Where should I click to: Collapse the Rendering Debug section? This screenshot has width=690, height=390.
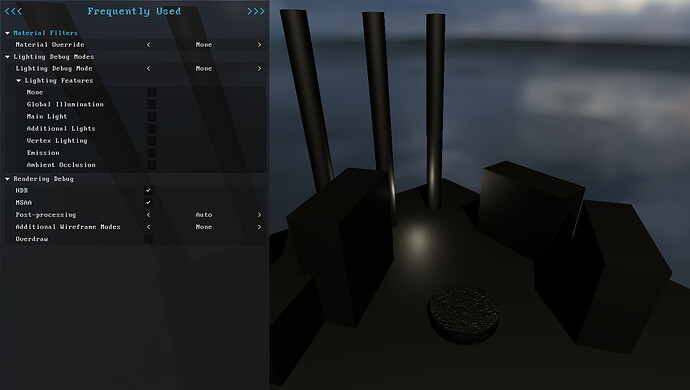pyautogui.click(x=7, y=179)
